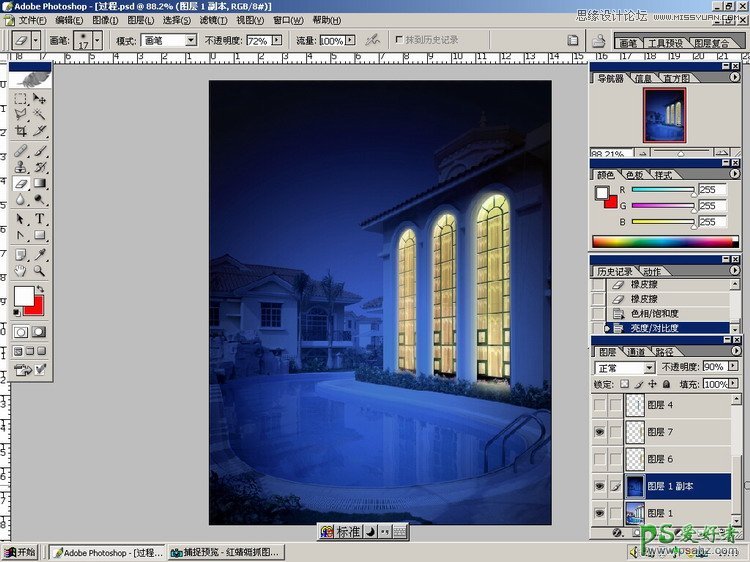Select the Move tool
Image resolution: width=750 pixels, height=562 pixels.
point(40,99)
